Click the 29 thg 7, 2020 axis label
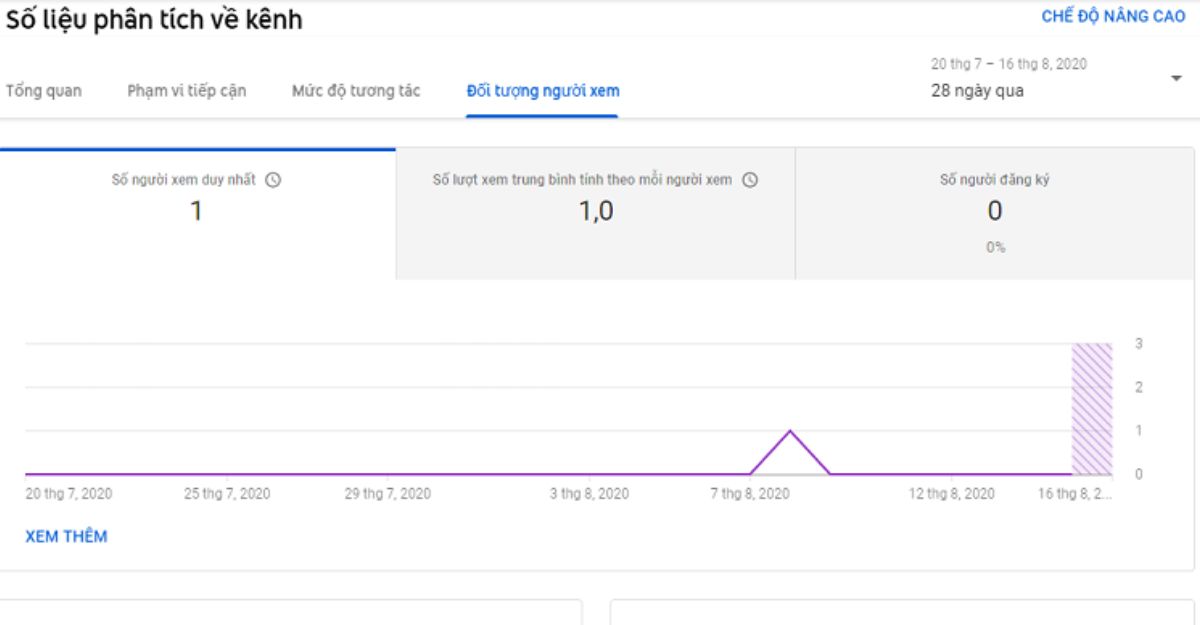This screenshot has height=625, width=1200. [388, 494]
